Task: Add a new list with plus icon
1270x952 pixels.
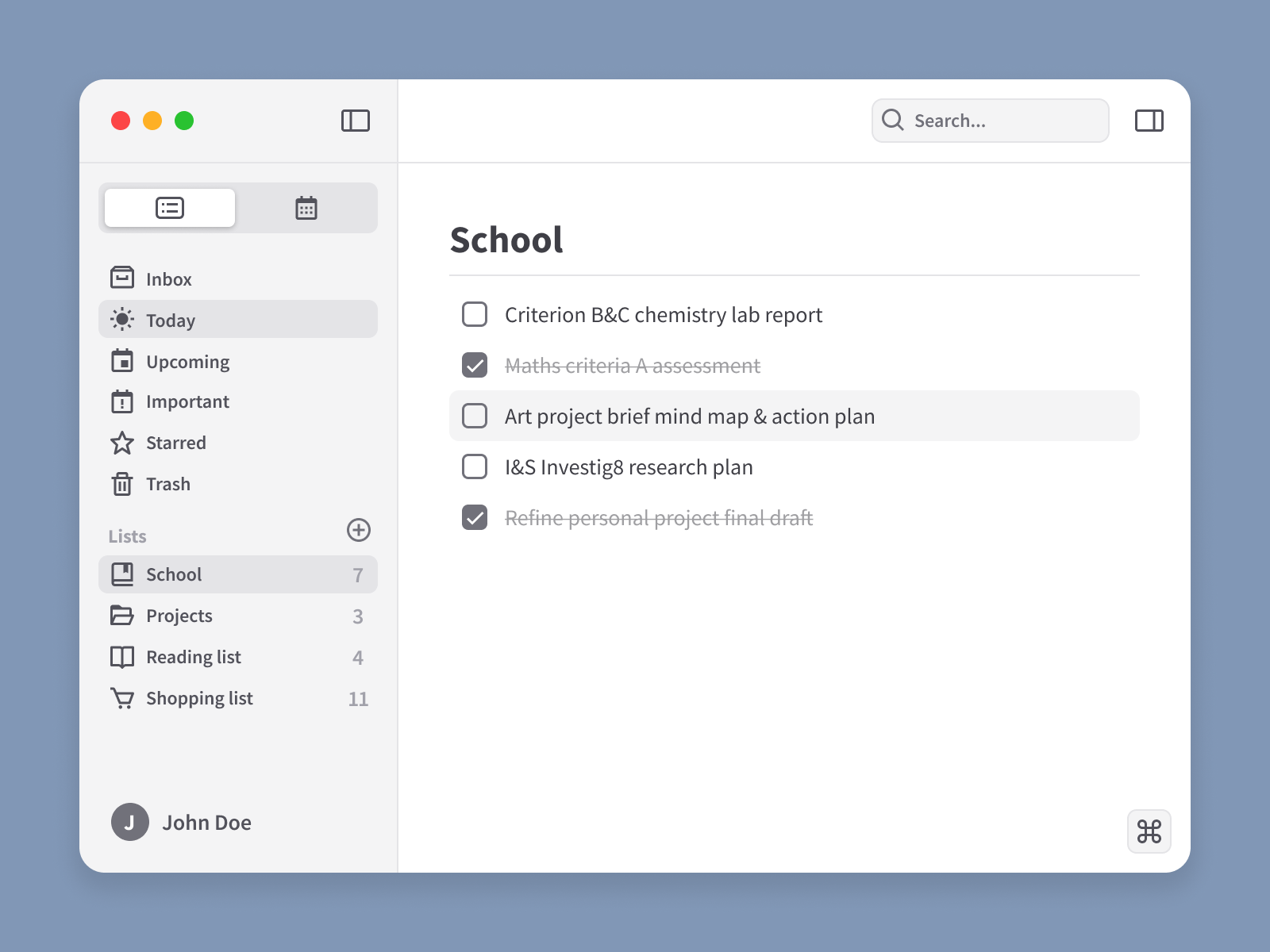Action: [359, 530]
